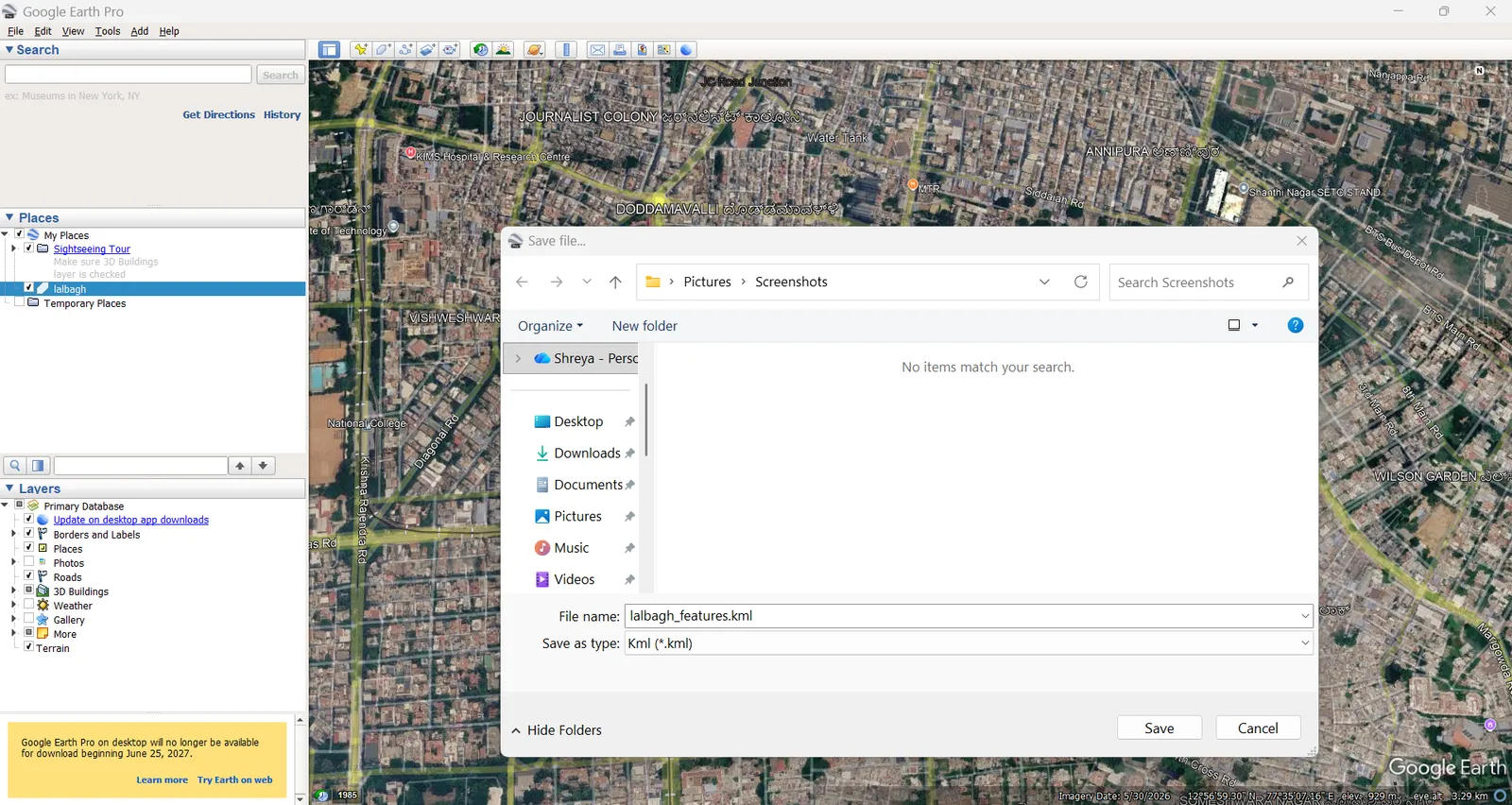Open the File menu
Image resolution: width=1512 pixels, height=805 pixels.
15,31
